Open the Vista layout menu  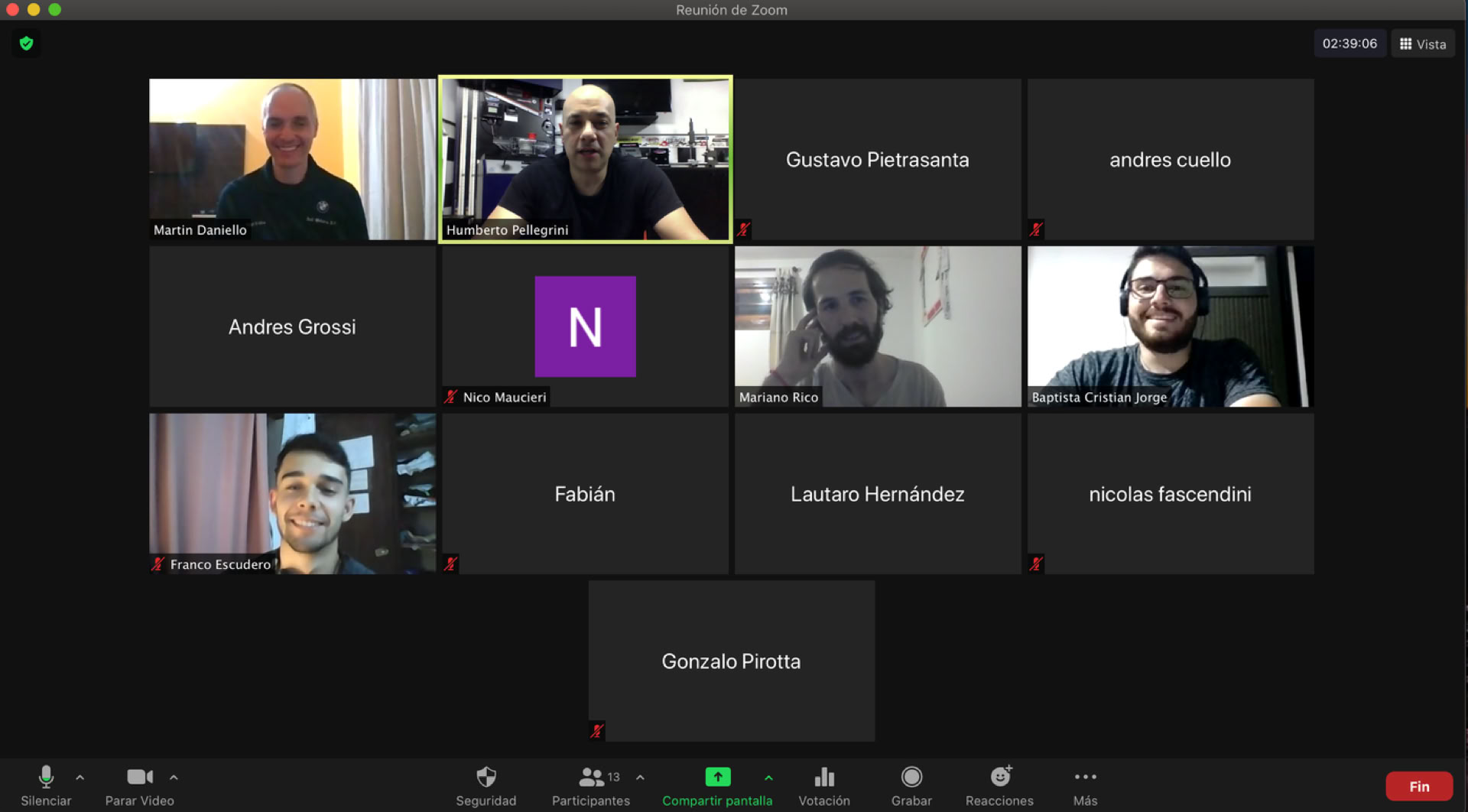[x=1423, y=44]
